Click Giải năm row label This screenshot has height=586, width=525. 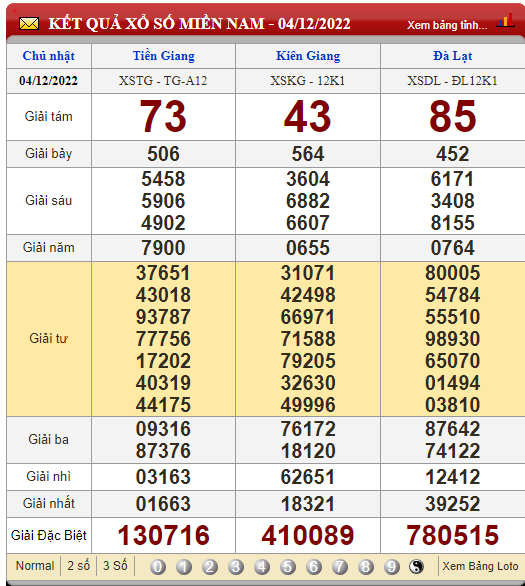(x=49, y=247)
